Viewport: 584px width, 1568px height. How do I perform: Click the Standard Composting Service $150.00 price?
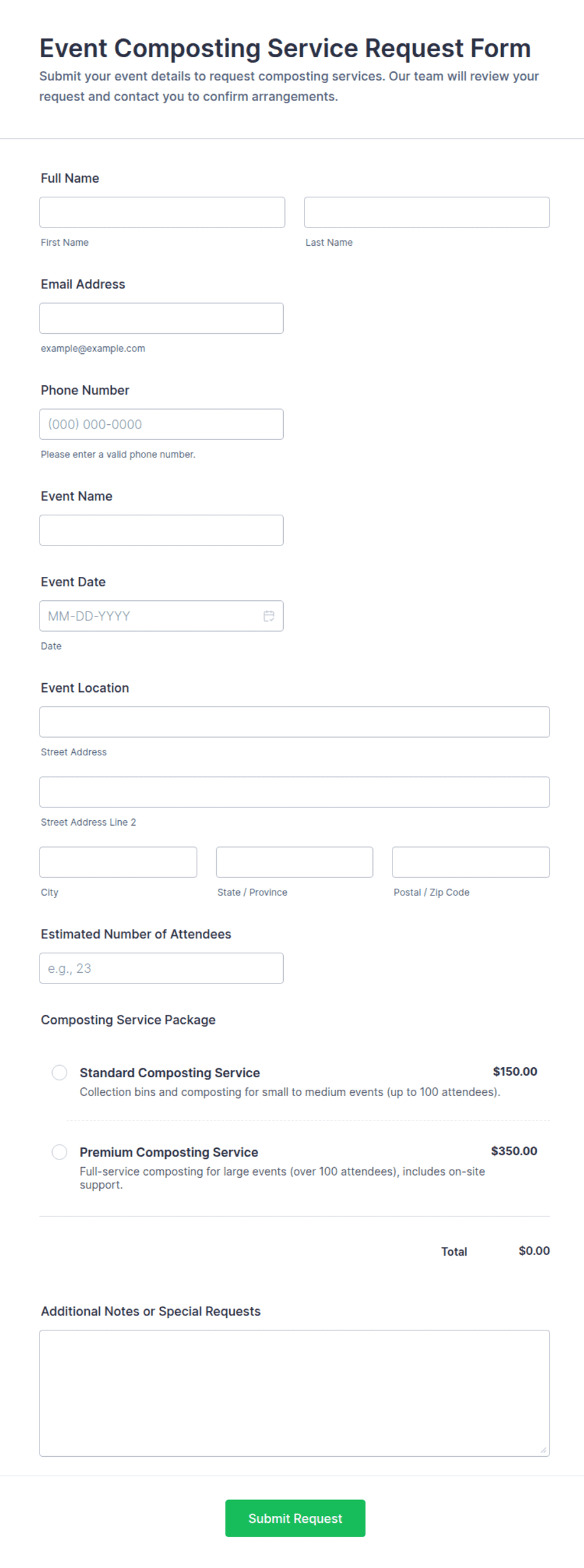pyautogui.click(x=515, y=1072)
